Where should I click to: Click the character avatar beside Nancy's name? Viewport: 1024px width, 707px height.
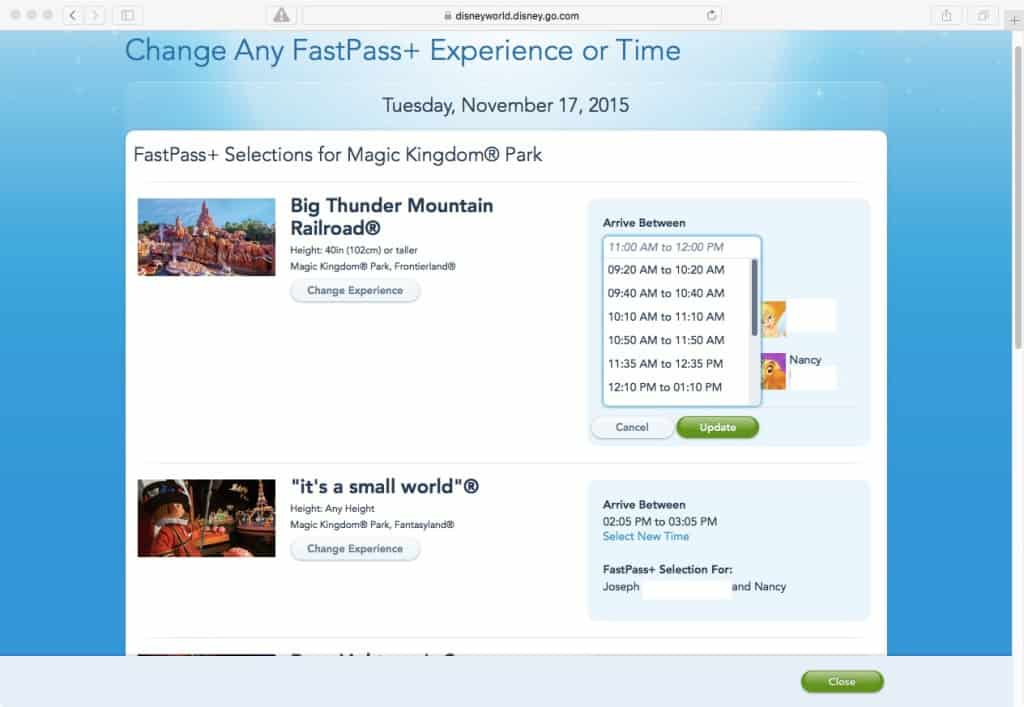click(773, 371)
